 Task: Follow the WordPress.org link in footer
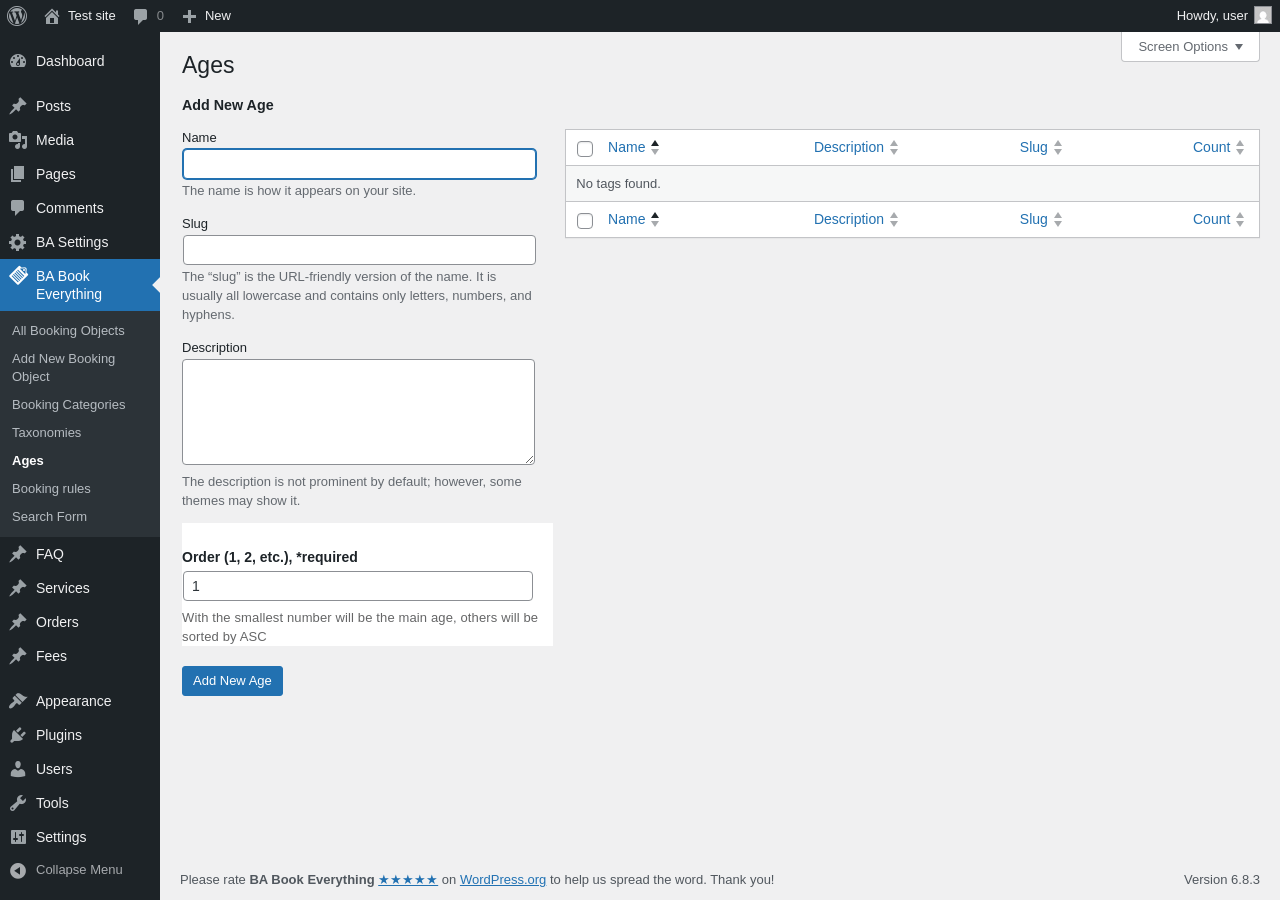(x=503, y=880)
